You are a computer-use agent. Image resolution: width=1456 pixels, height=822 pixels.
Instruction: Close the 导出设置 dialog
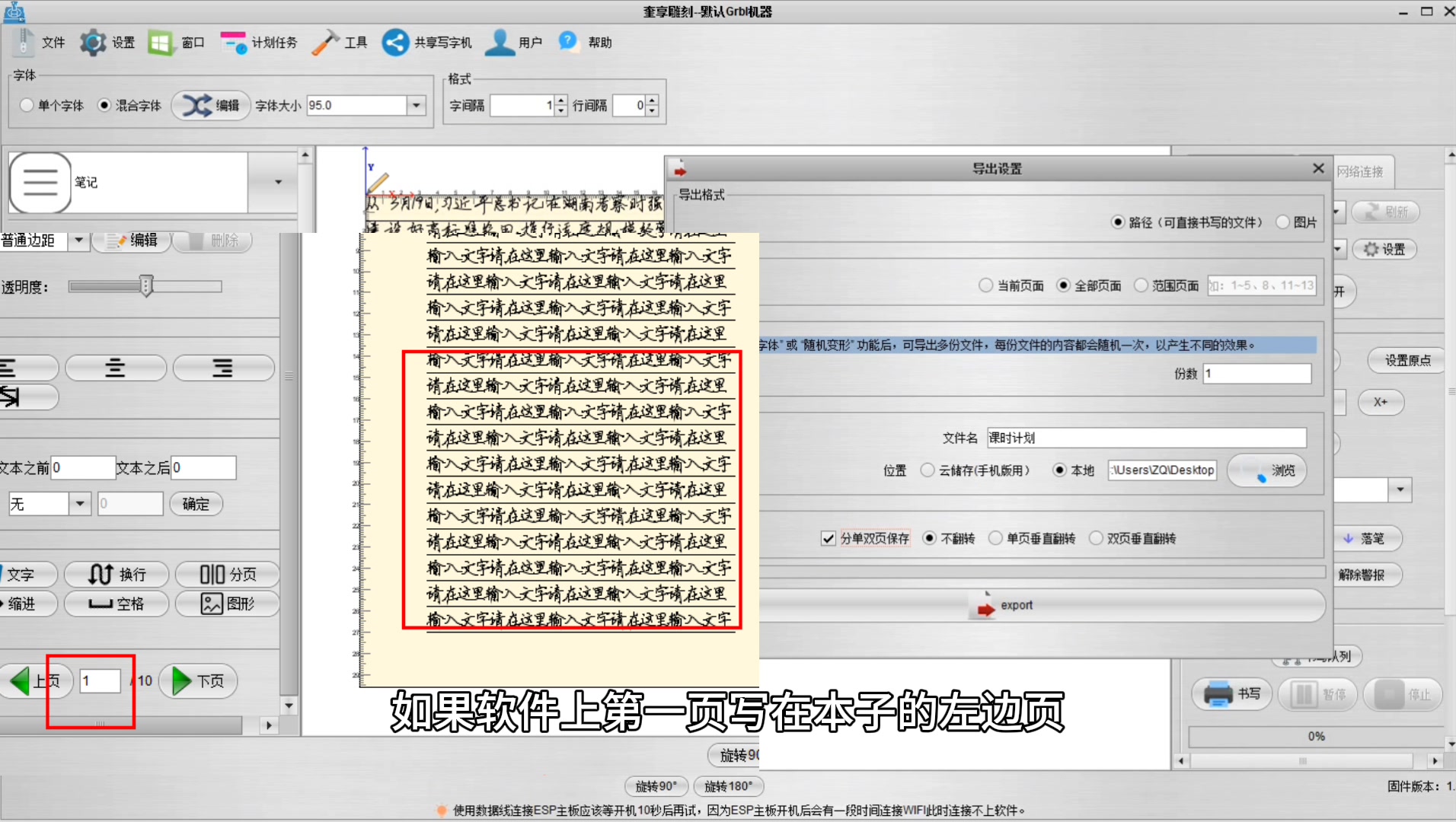click(1318, 168)
